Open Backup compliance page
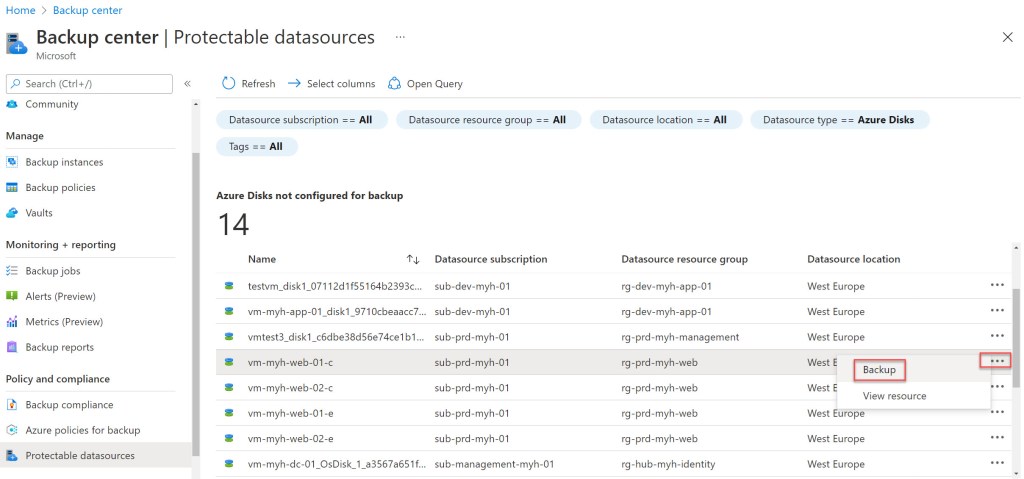The image size is (1024, 479). 69,405
